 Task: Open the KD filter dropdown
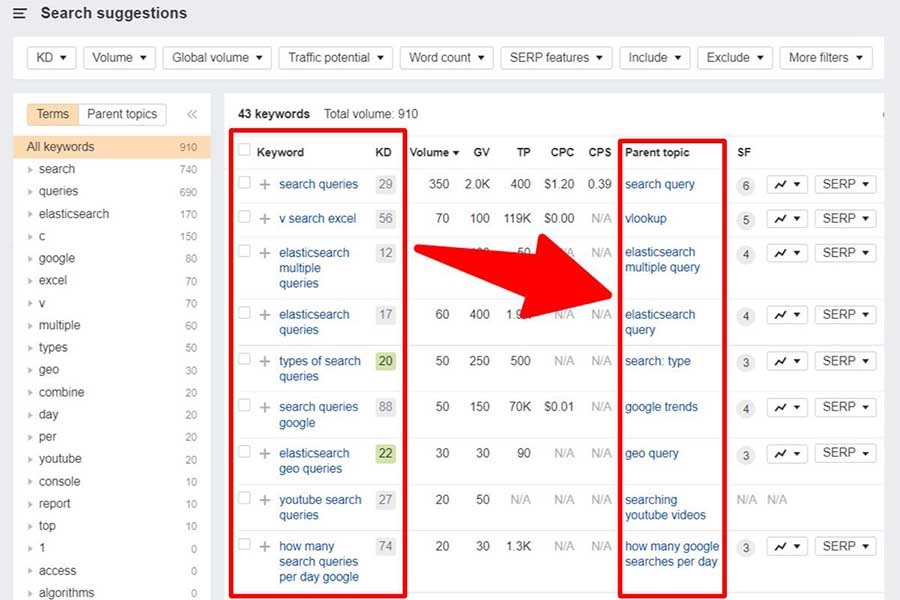pos(50,57)
